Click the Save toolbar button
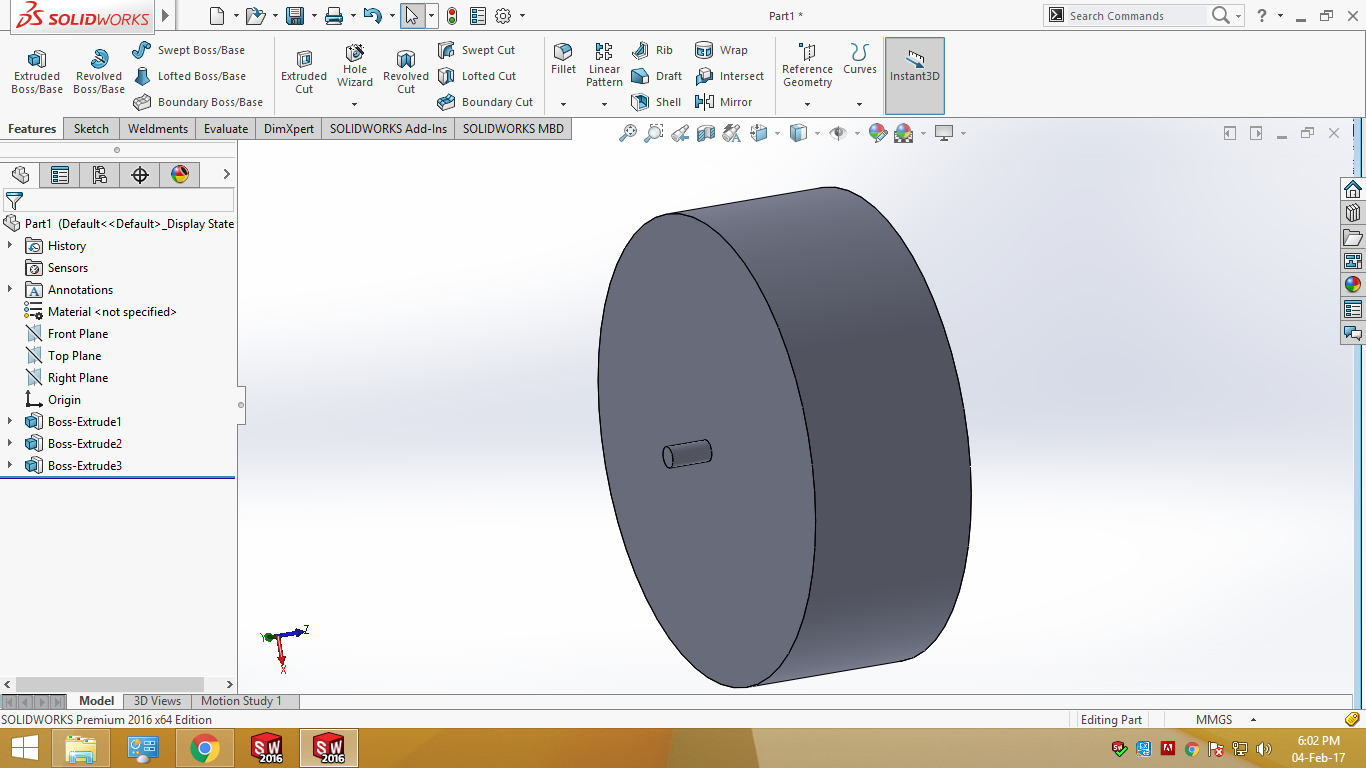 point(295,16)
